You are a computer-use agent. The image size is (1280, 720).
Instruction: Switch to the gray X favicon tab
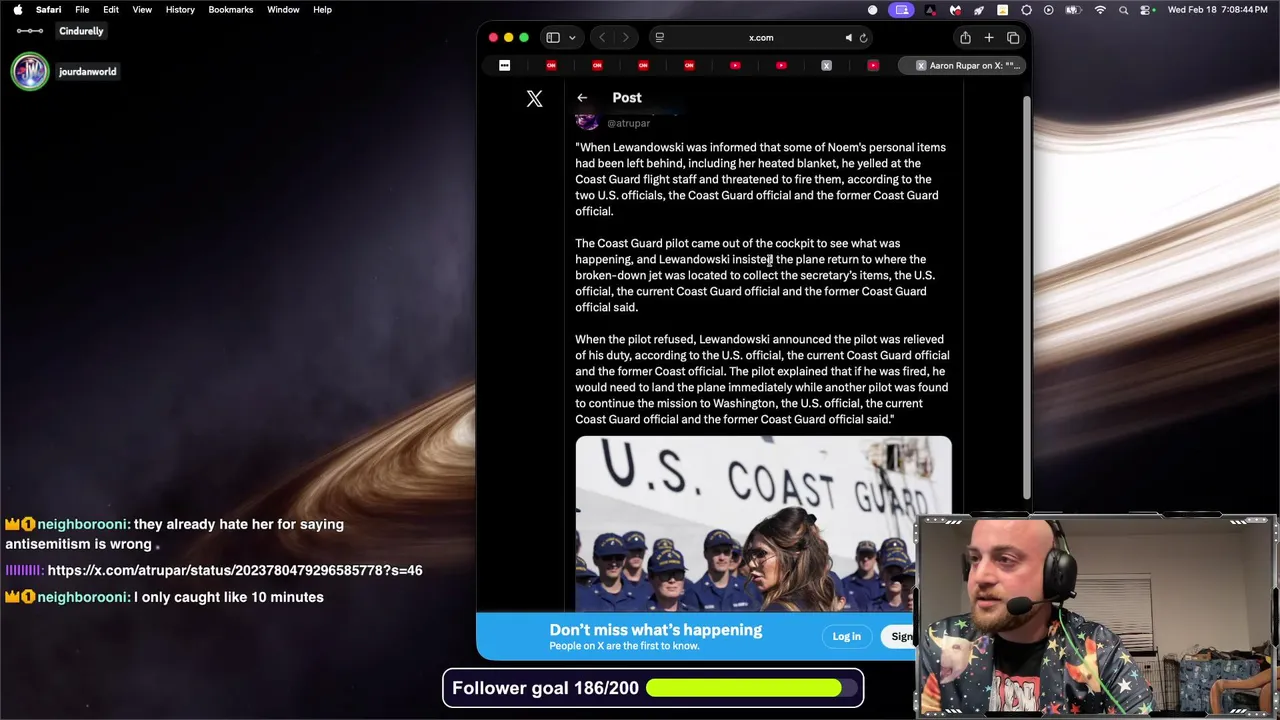click(826, 66)
